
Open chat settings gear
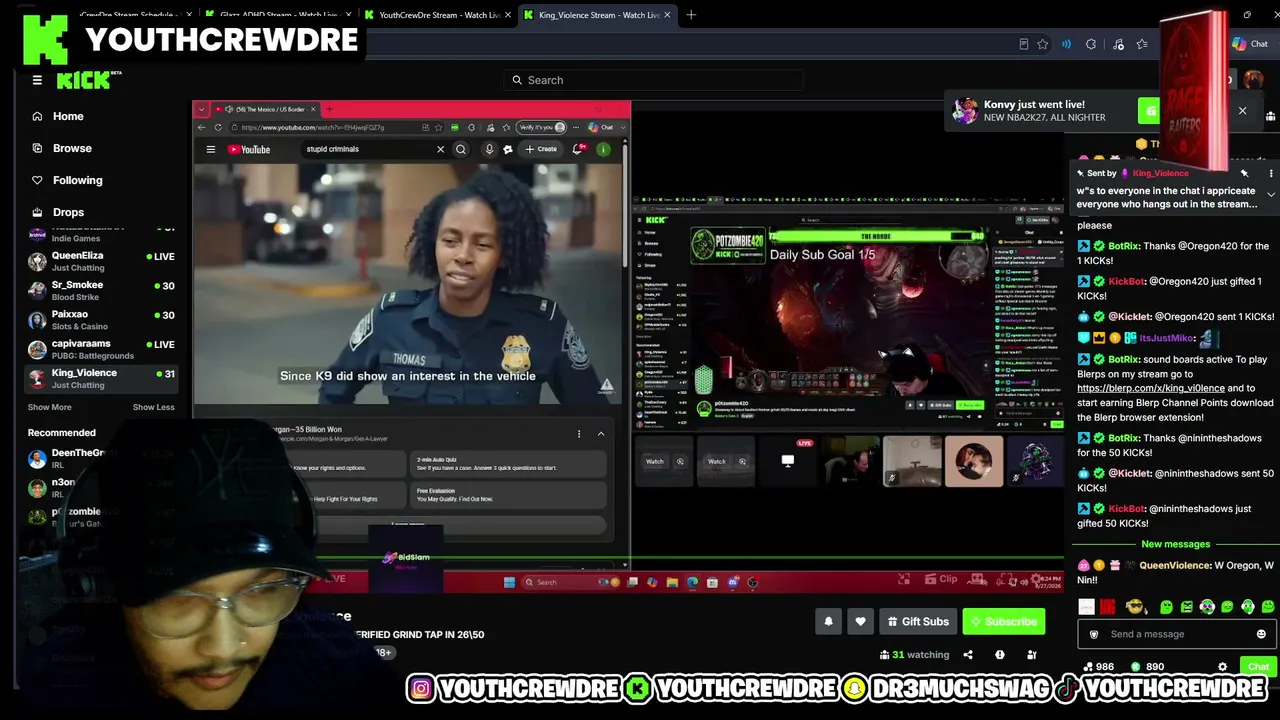(x=1222, y=667)
